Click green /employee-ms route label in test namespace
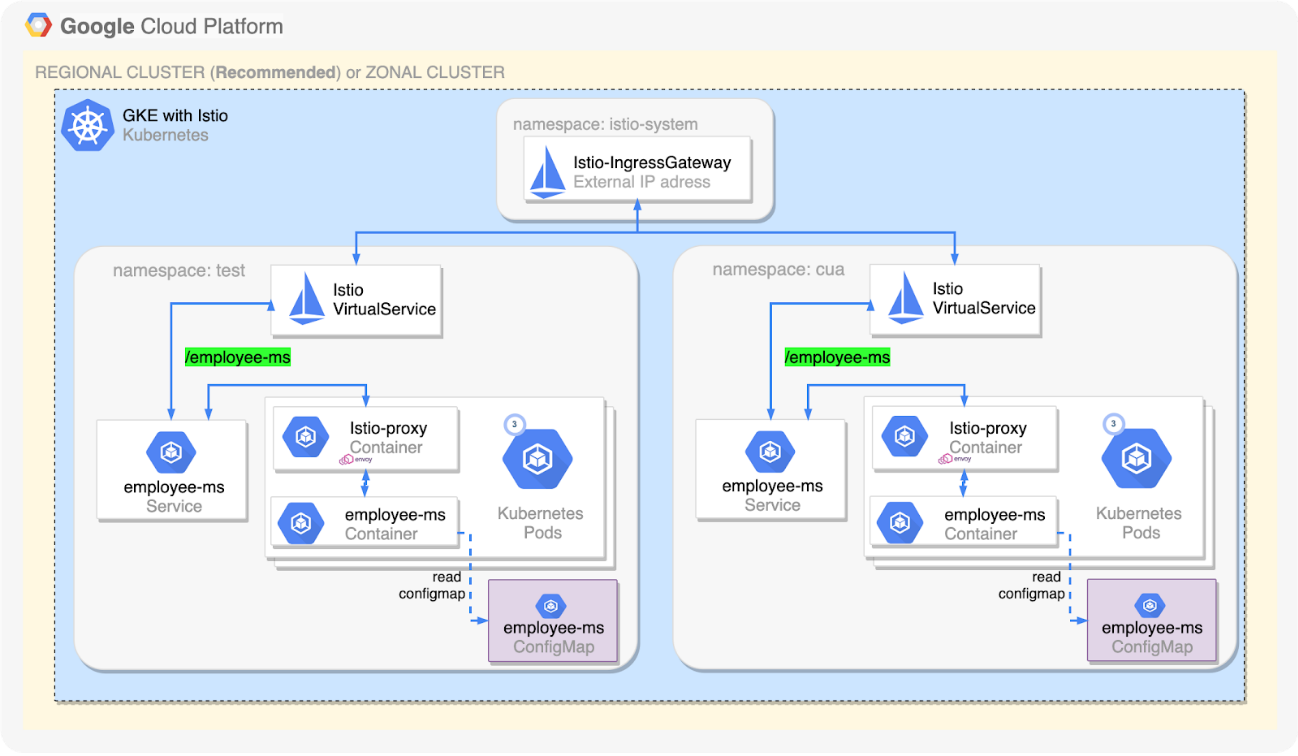 238,357
